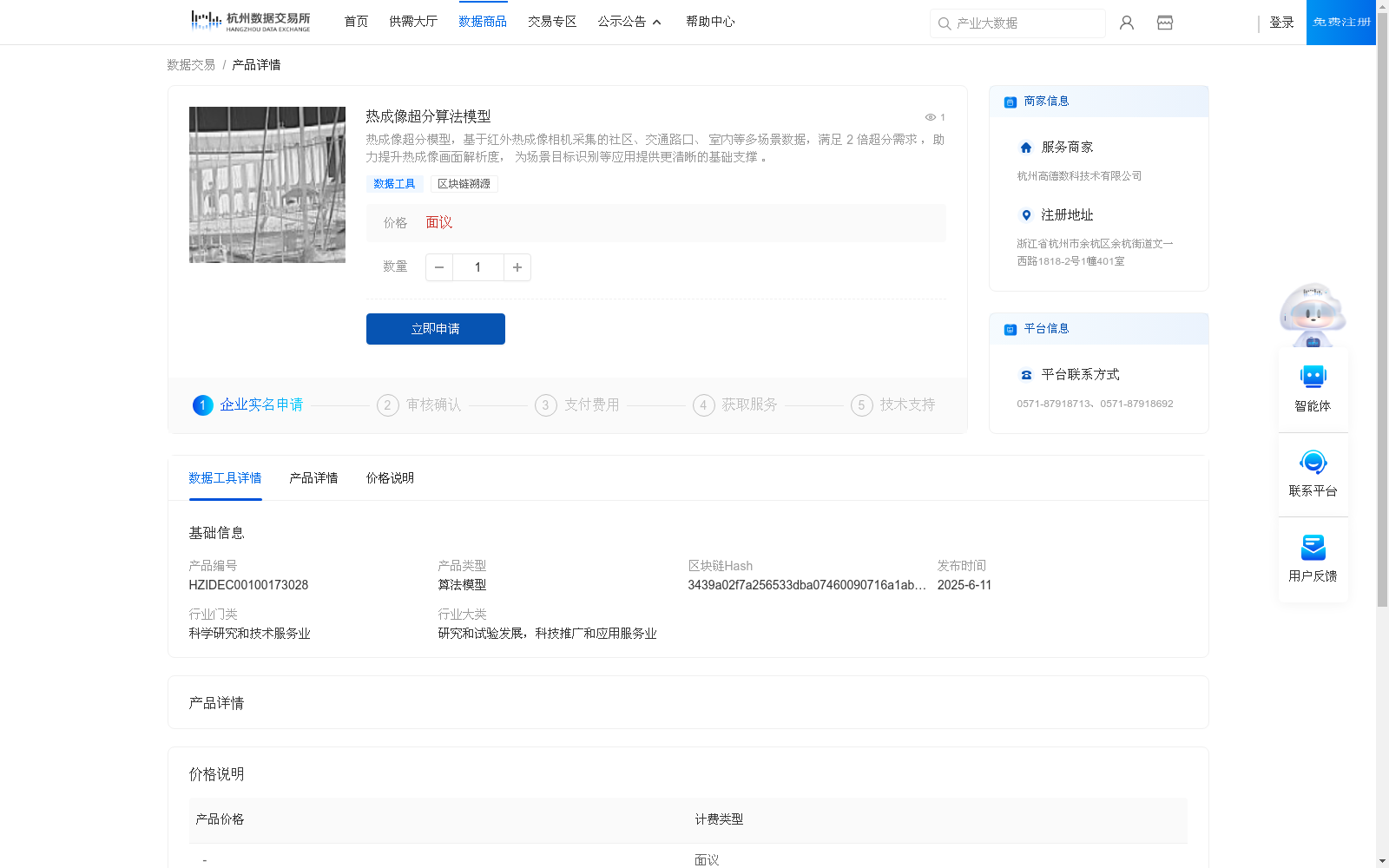Viewport: 1389px width, 868px height.
Task: Click the 产品价格 table header
Action: click(220, 819)
